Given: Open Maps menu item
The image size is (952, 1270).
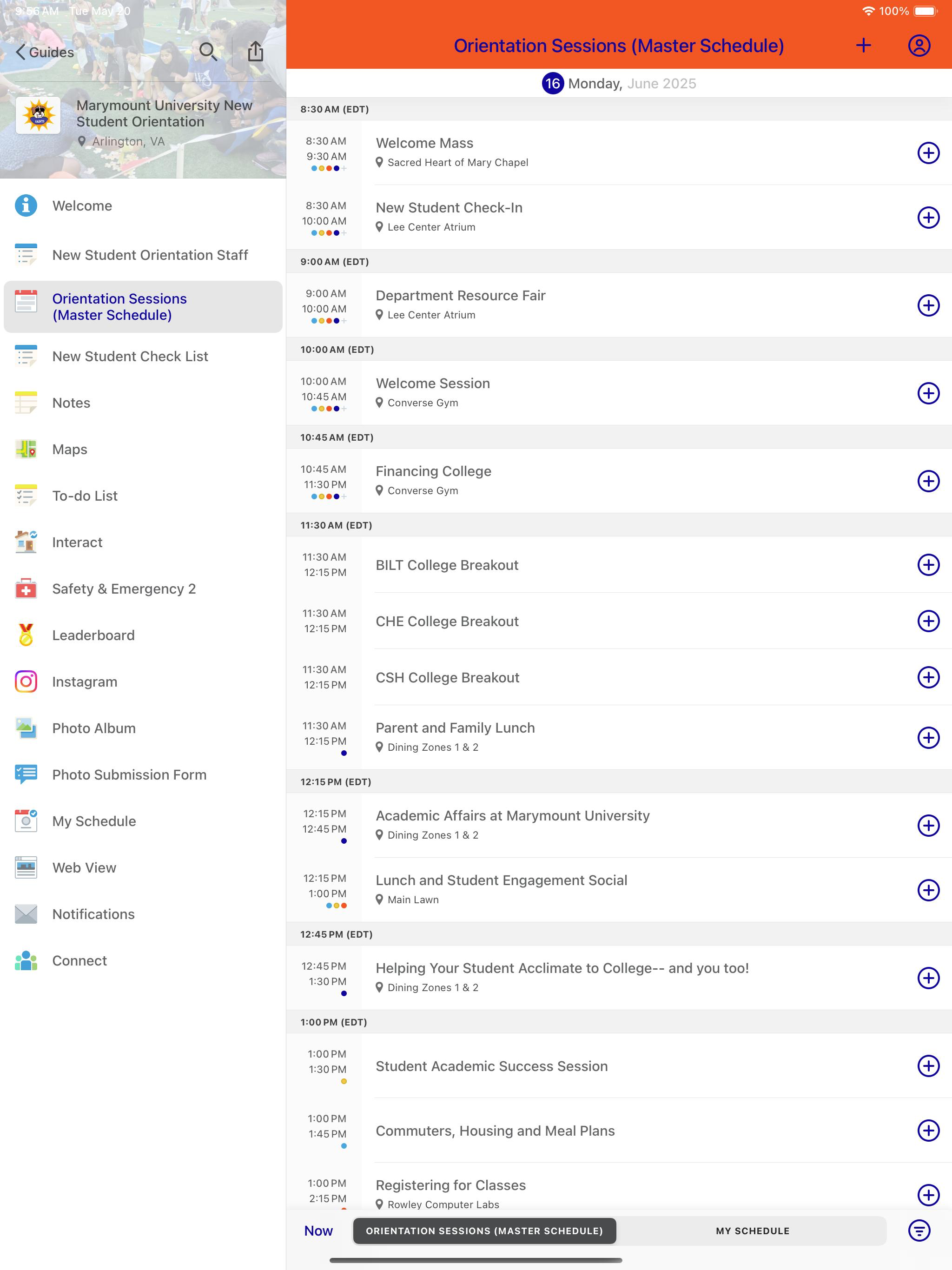Looking at the screenshot, I should coord(143,449).
